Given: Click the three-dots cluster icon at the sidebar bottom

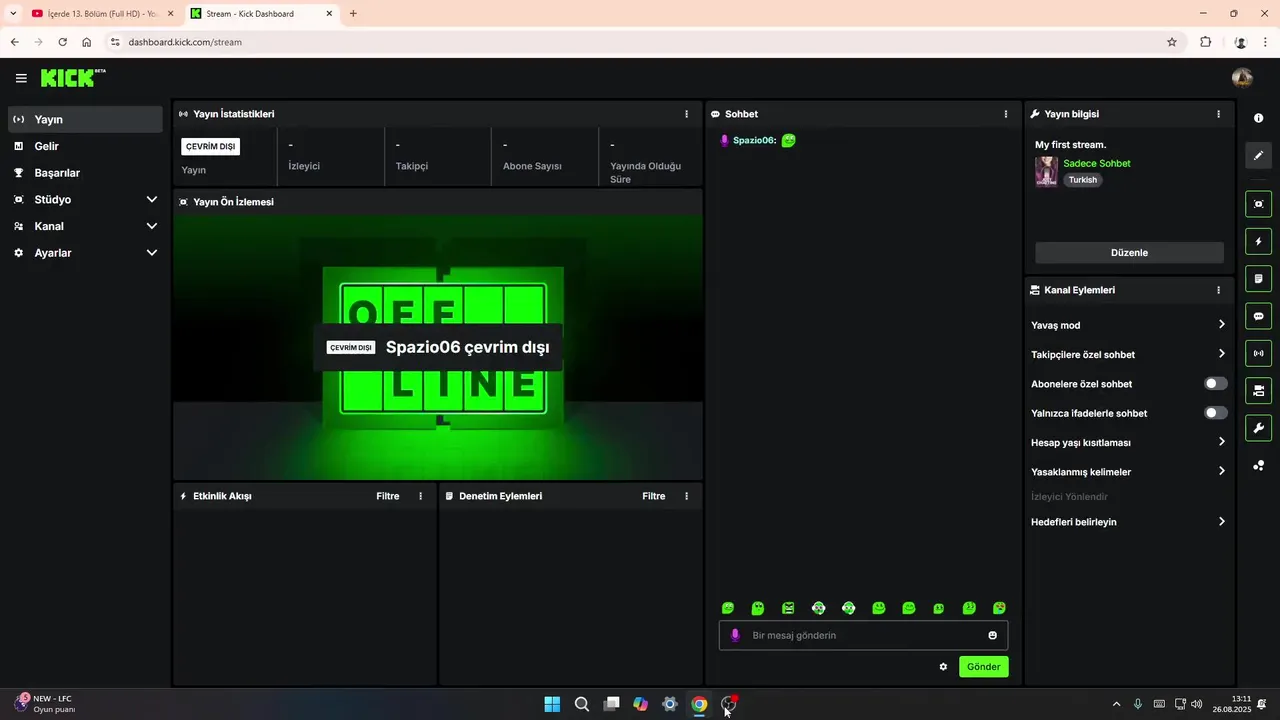Looking at the screenshot, I should (1258, 465).
